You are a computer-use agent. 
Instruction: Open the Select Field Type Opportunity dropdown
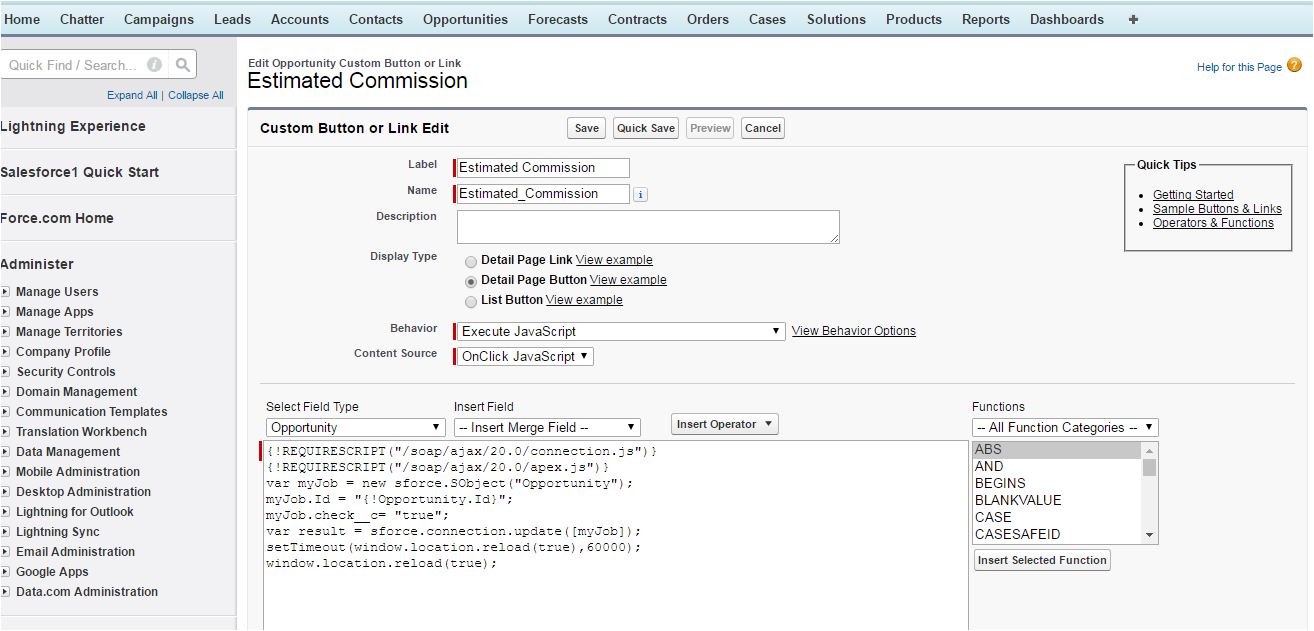click(355, 428)
